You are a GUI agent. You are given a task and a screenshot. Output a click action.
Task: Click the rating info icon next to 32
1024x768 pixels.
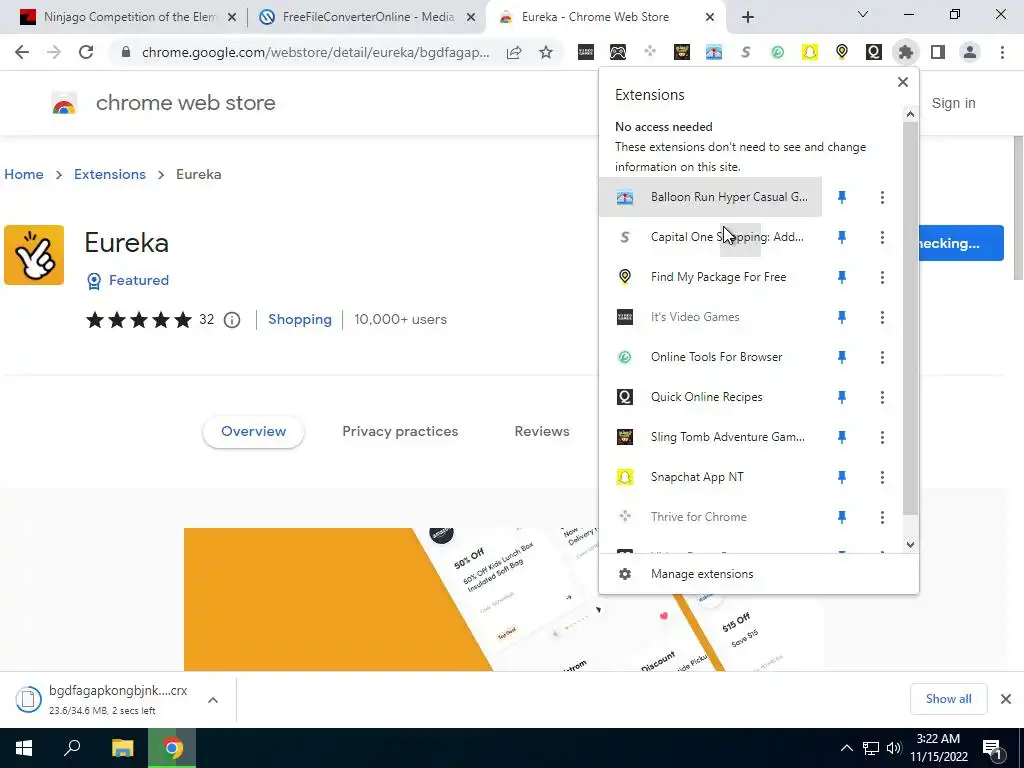pos(232,320)
